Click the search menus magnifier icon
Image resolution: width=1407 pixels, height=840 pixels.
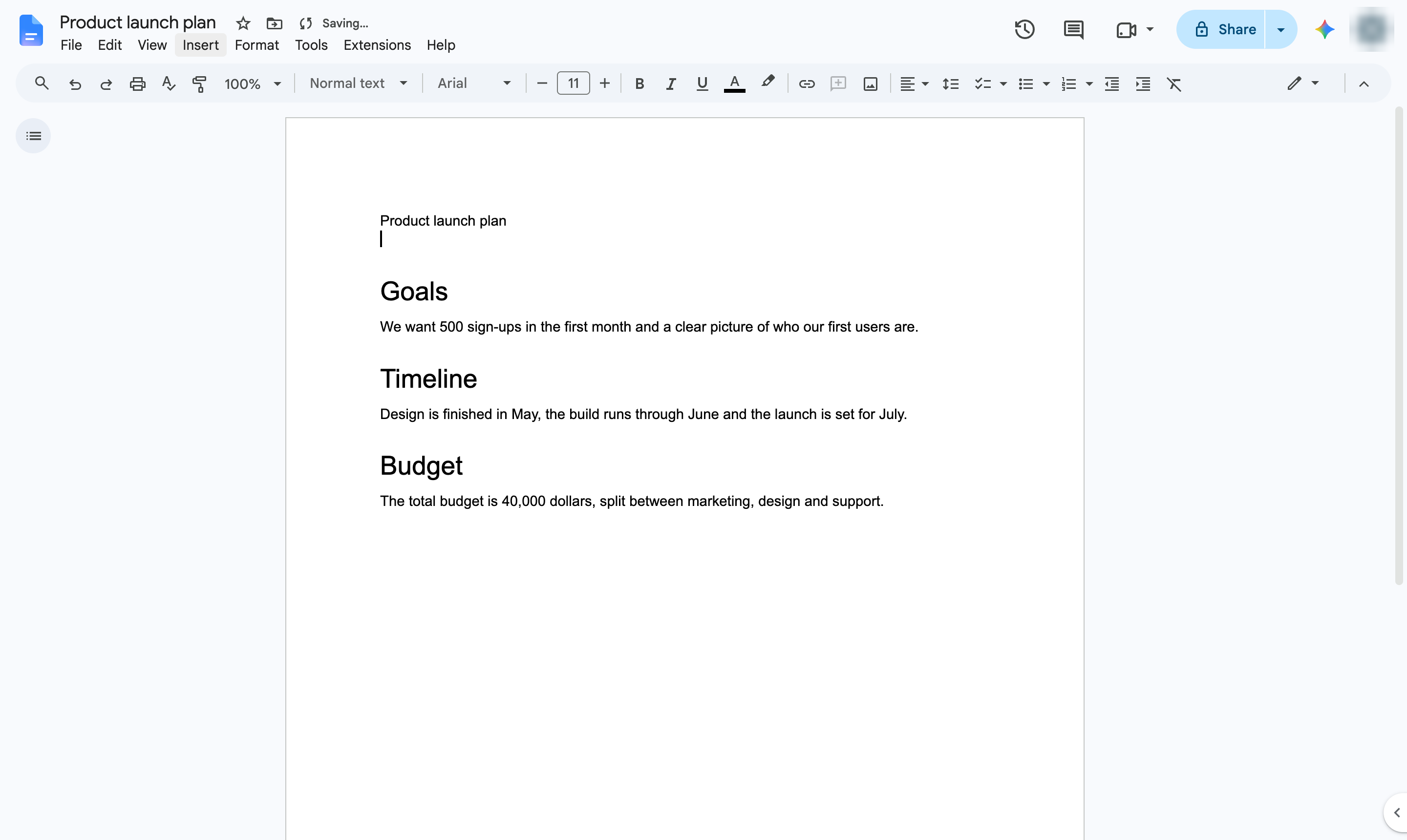[x=42, y=84]
